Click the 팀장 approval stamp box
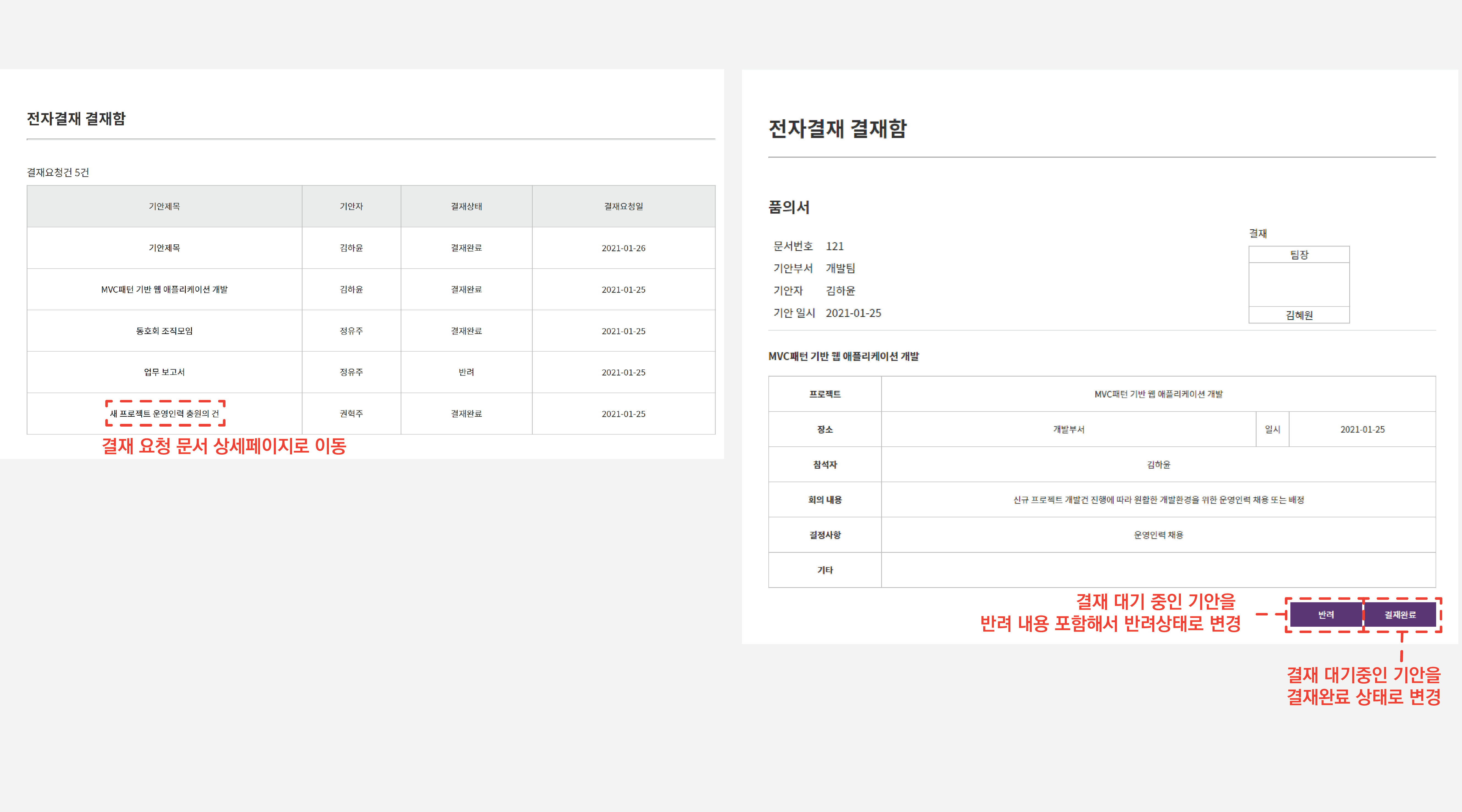The image size is (1462, 812). (1299, 284)
